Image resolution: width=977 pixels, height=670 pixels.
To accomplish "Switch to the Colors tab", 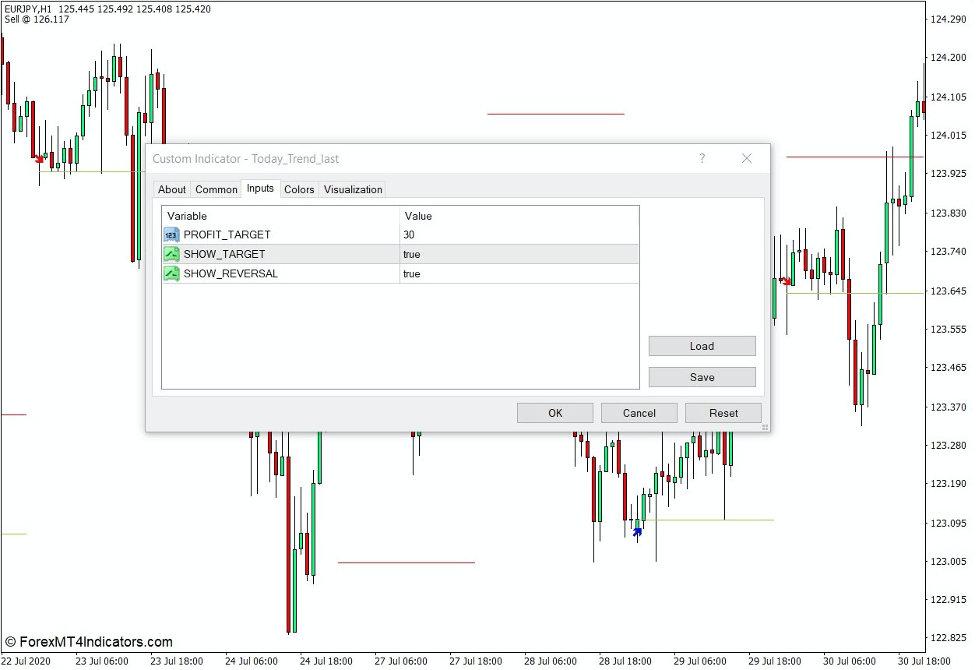I will [299, 189].
